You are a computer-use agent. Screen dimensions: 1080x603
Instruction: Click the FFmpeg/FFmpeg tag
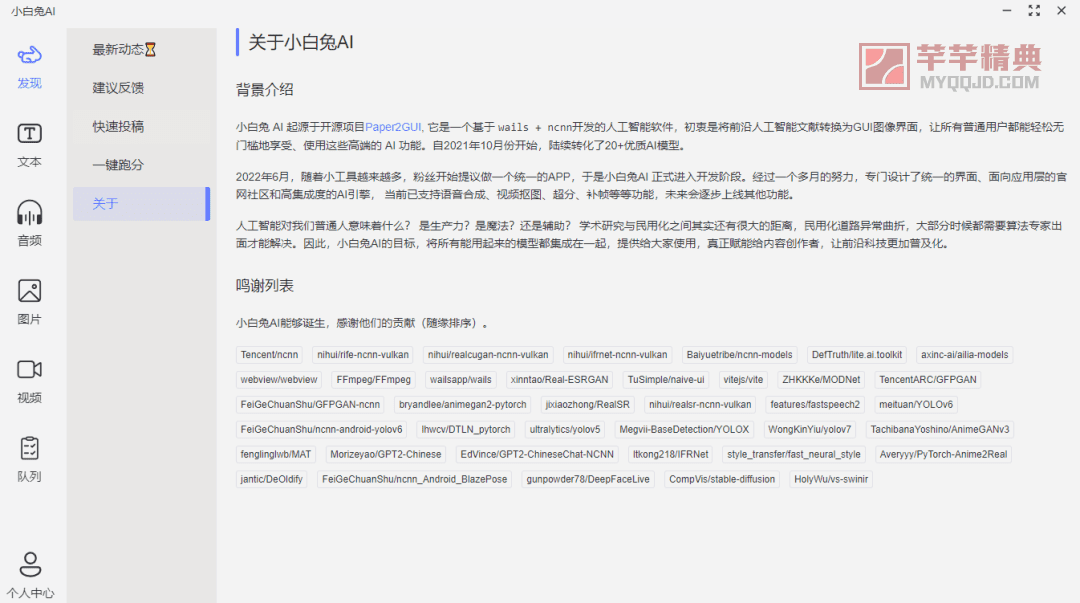click(x=373, y=380)
